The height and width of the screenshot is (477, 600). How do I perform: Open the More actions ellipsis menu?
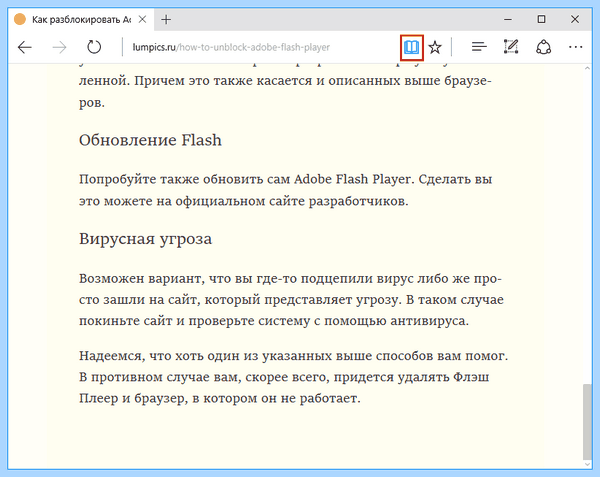click(575, 47)
